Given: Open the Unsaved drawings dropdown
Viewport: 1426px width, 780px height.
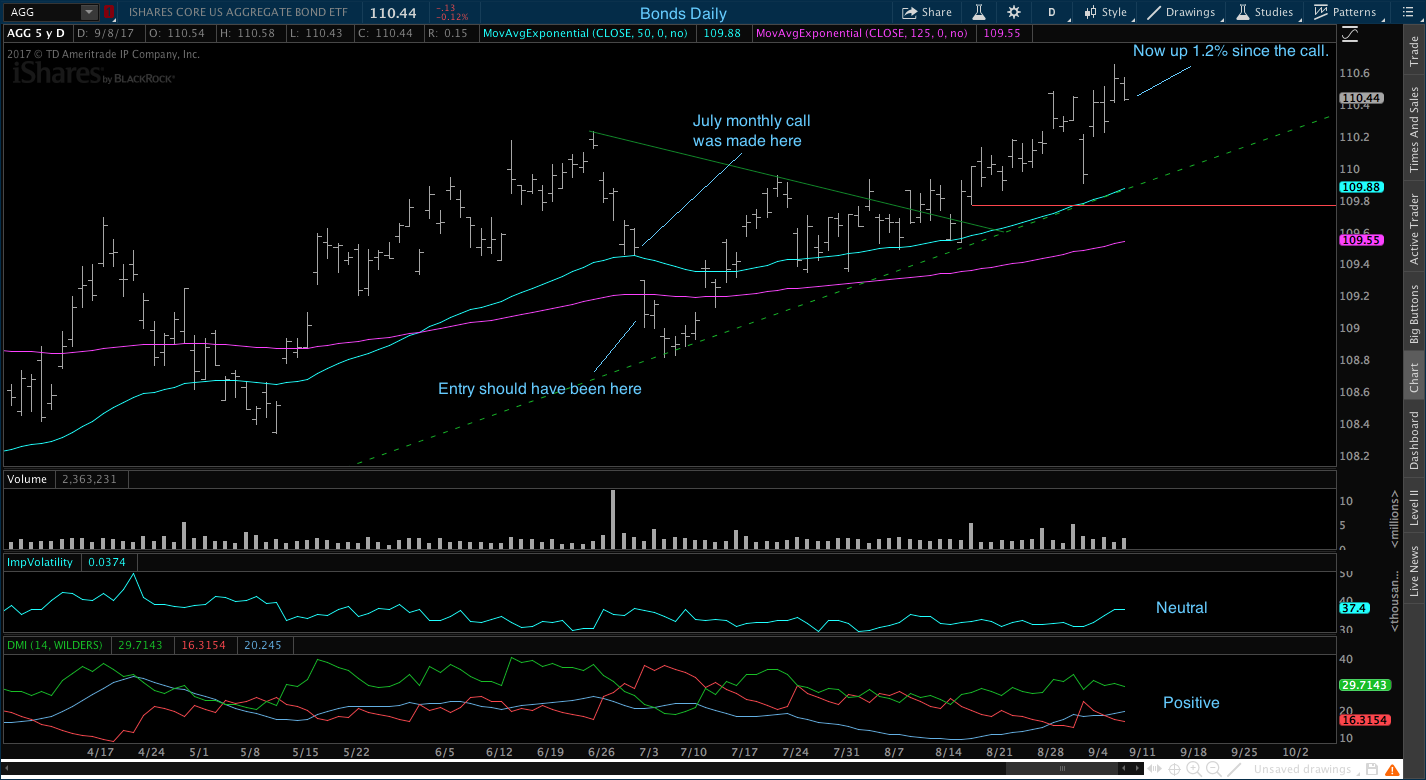Looking at the screenshot, I should tap(1306, 769).
